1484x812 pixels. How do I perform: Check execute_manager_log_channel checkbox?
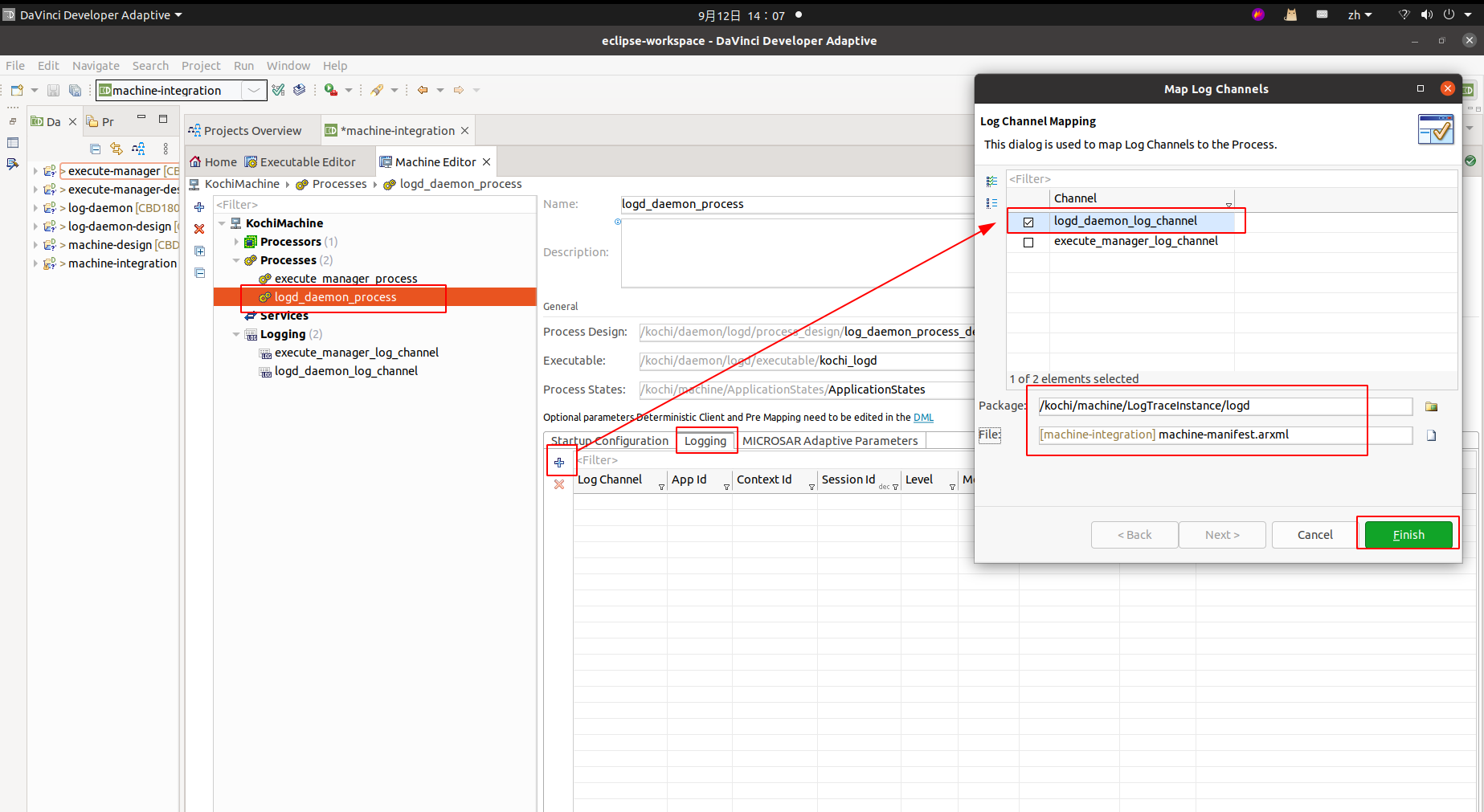1028,242
